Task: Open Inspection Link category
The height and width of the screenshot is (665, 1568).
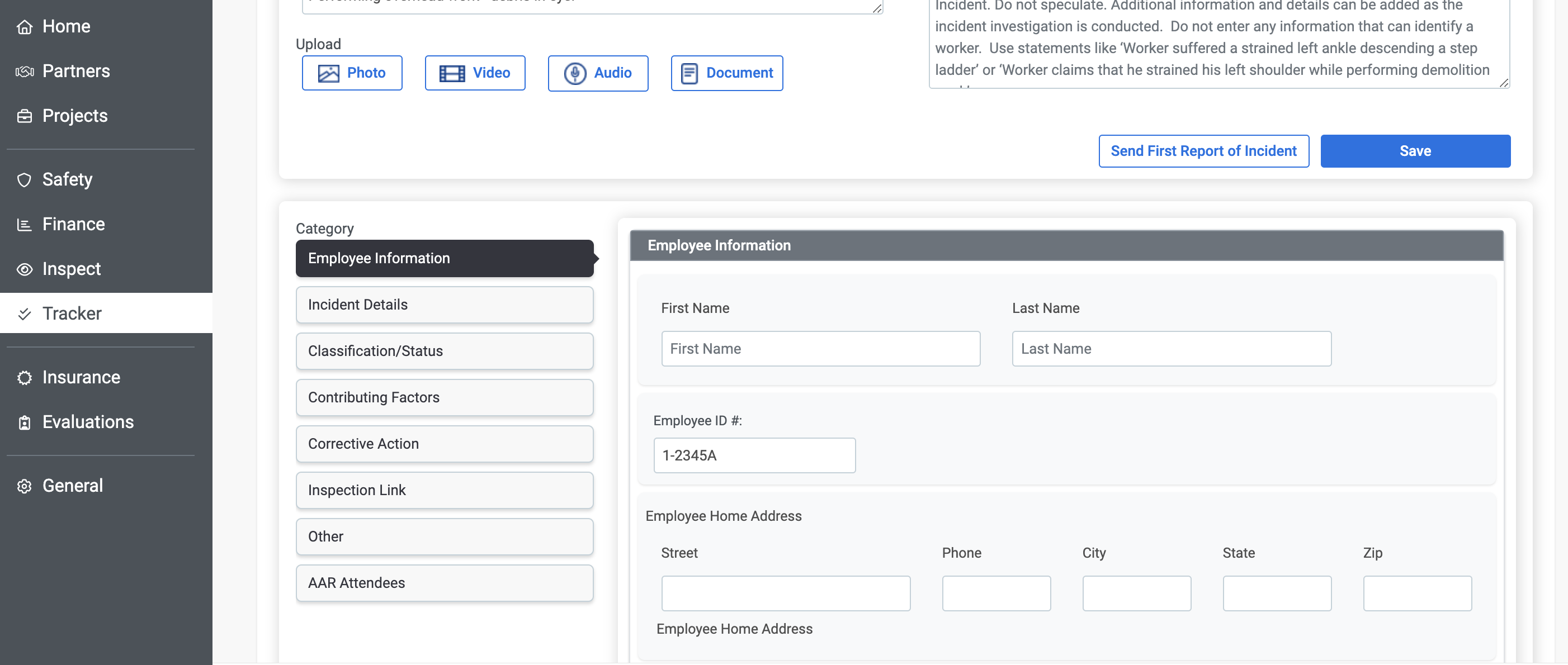Action: click(445, 491)
